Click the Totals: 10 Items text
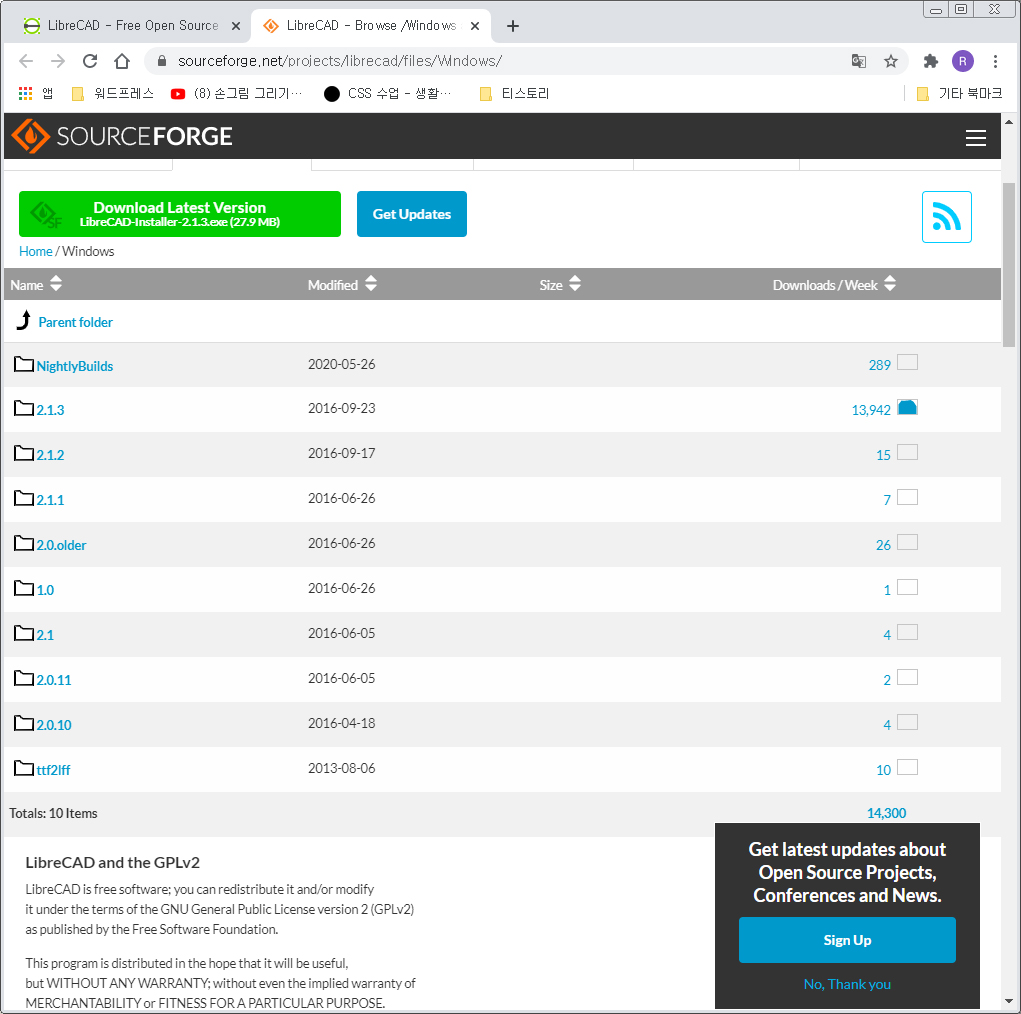Image resolution: width=1021 pixels, height=1014 pixels. pyautogui.click(x=53, y=813)
